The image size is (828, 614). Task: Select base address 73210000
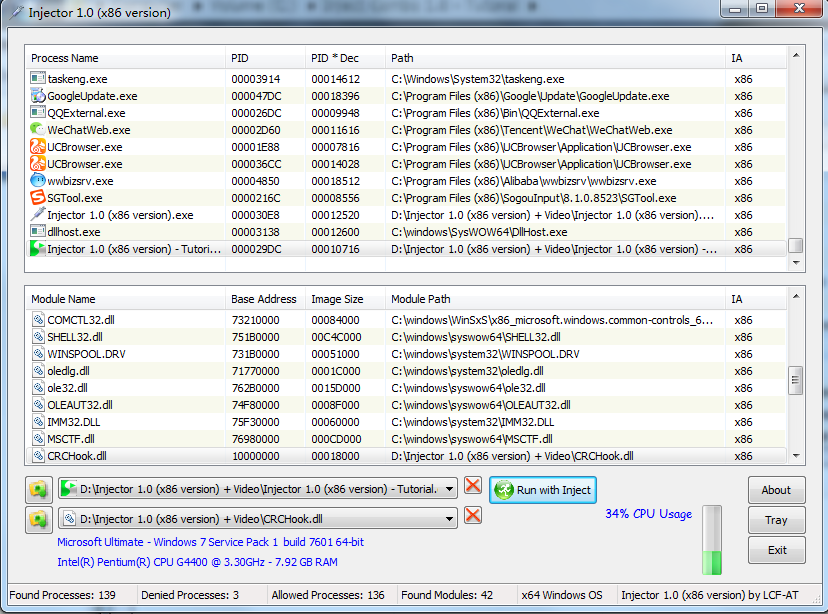(x=256, y=320)
